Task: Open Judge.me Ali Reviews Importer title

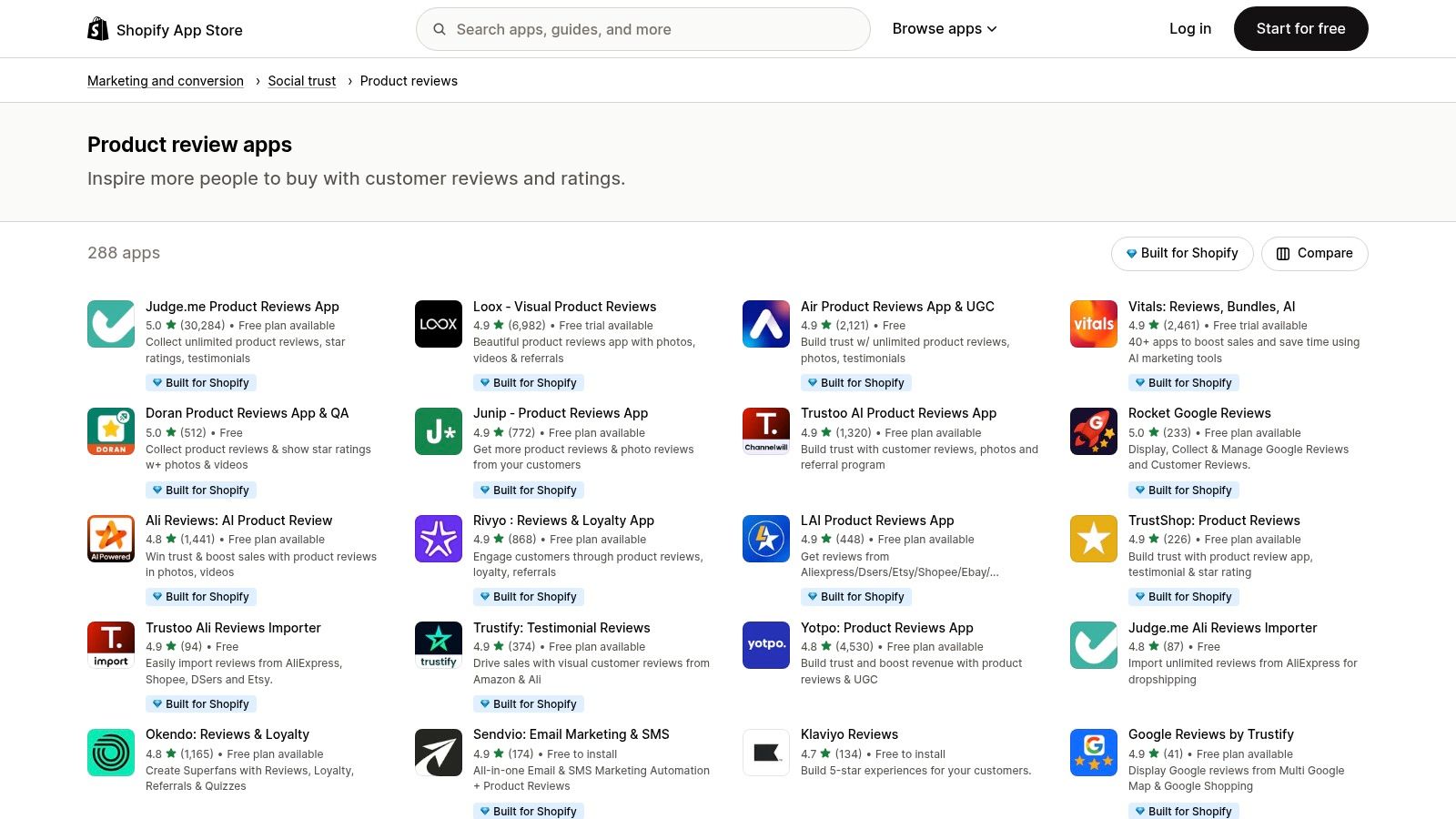Action: pos(1222,628)
